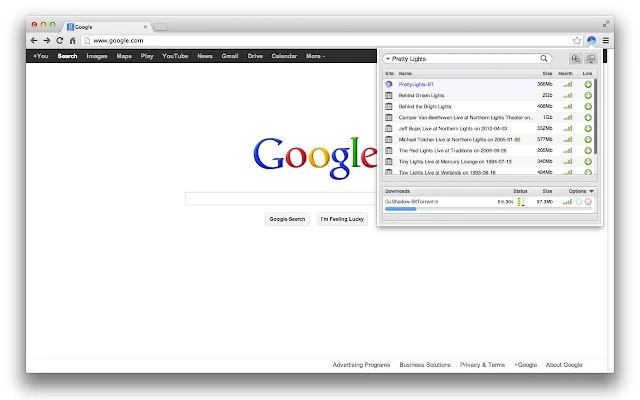Go to Maps in the Google bar
This screenshot has width=640, height=400.
pyautogui.click(x=124, y=56)
